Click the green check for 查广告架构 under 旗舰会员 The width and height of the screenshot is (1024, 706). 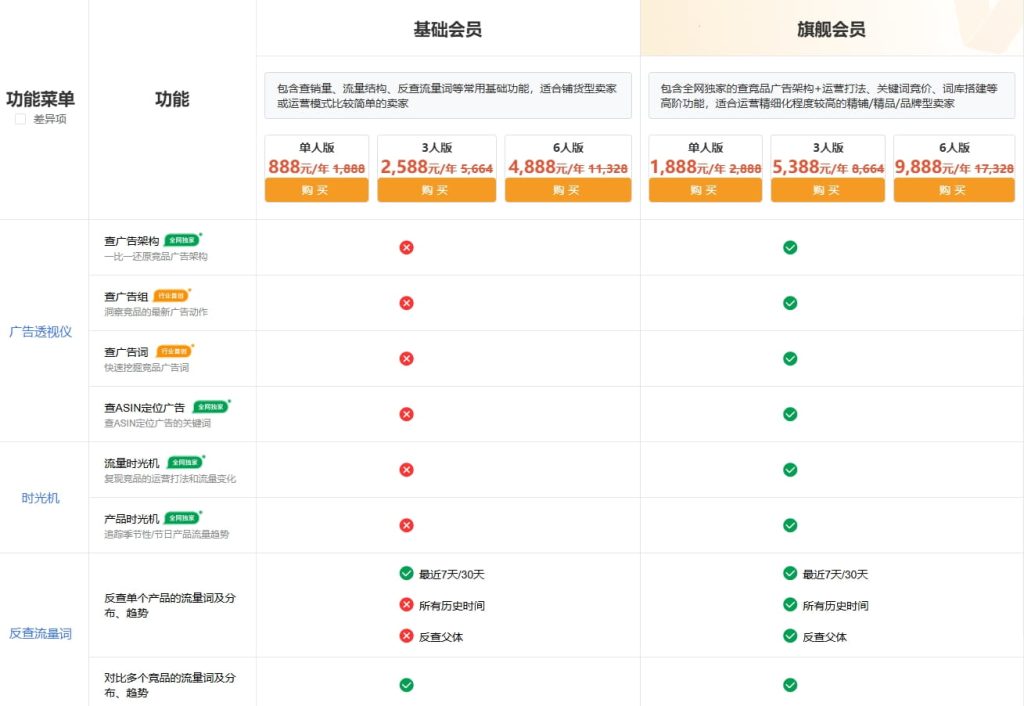pyautogui.click(x=789, y=247)
